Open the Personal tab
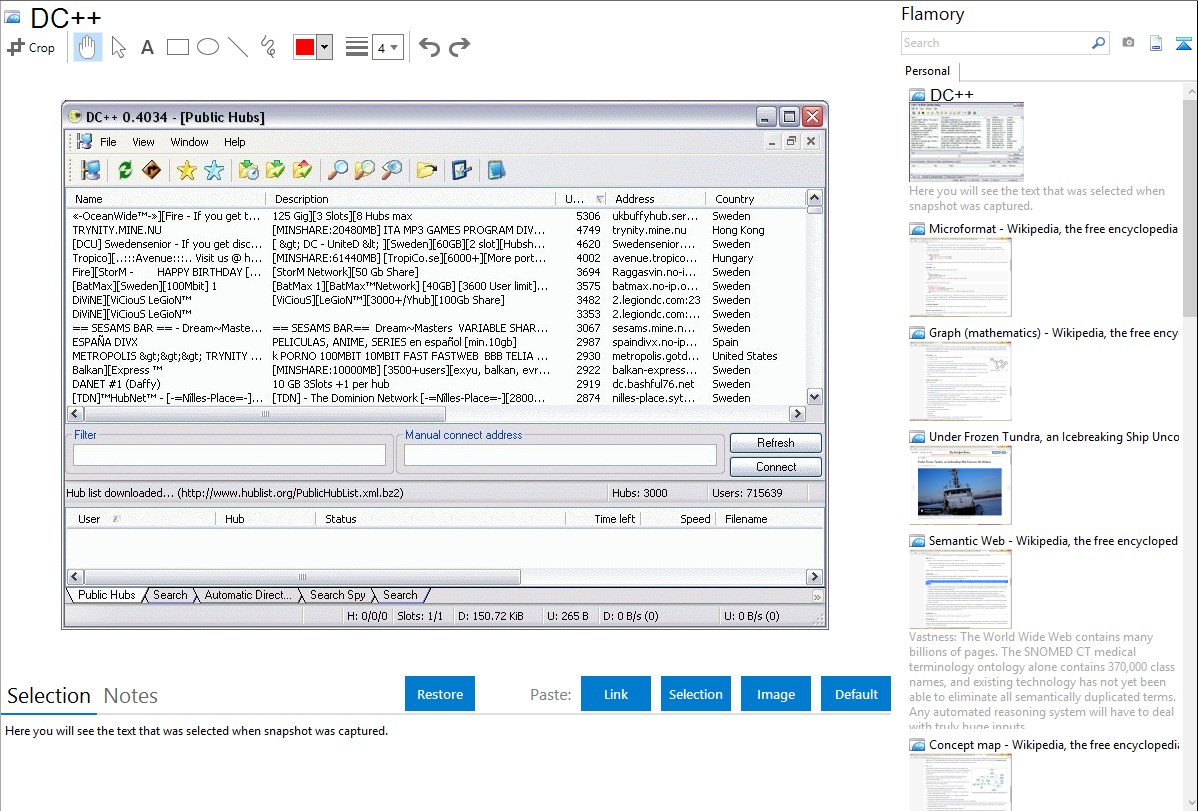The width and height of the screenshot is (1198, 811). (x=927, y=71)
